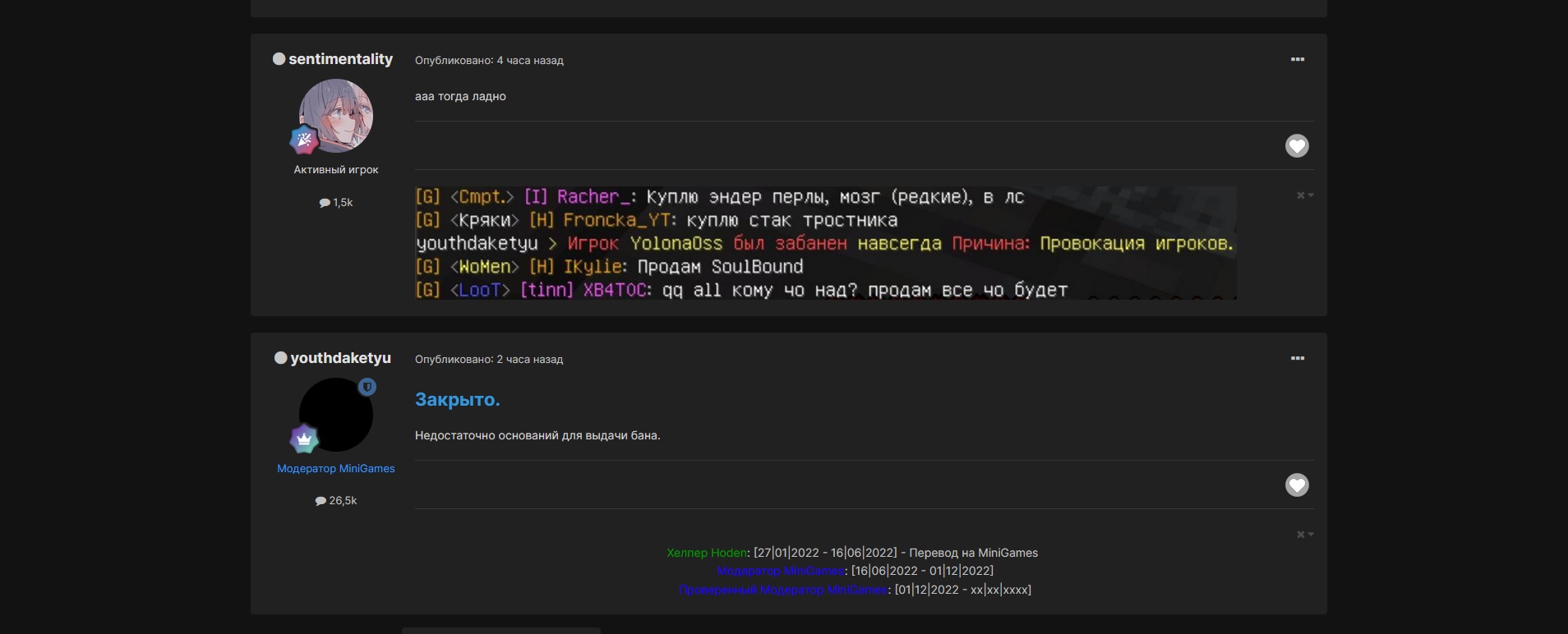Hide sentimentality's signature via small arrow
1568x634 pixels.
pos(1305,195)
